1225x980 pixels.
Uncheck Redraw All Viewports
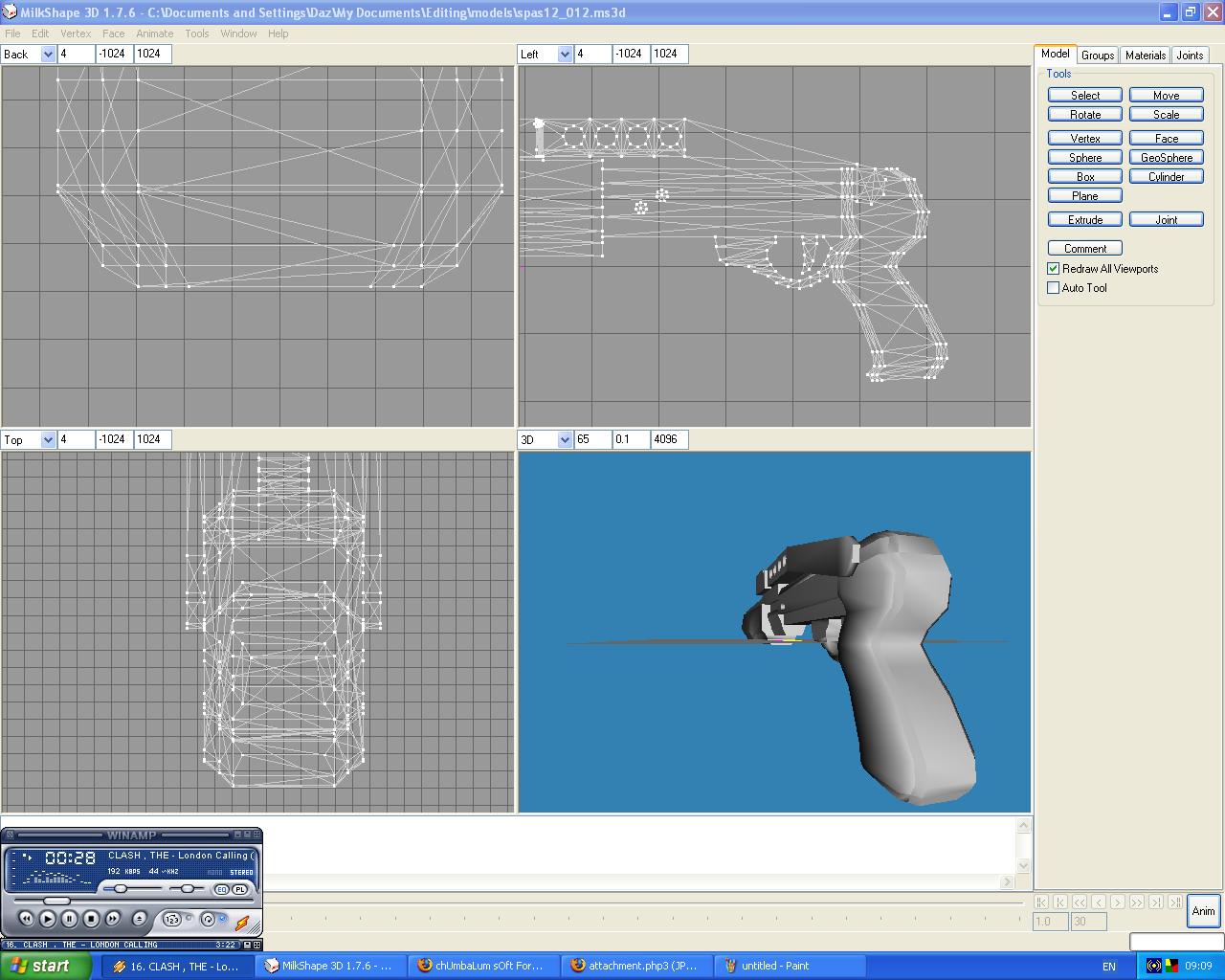1054,269
